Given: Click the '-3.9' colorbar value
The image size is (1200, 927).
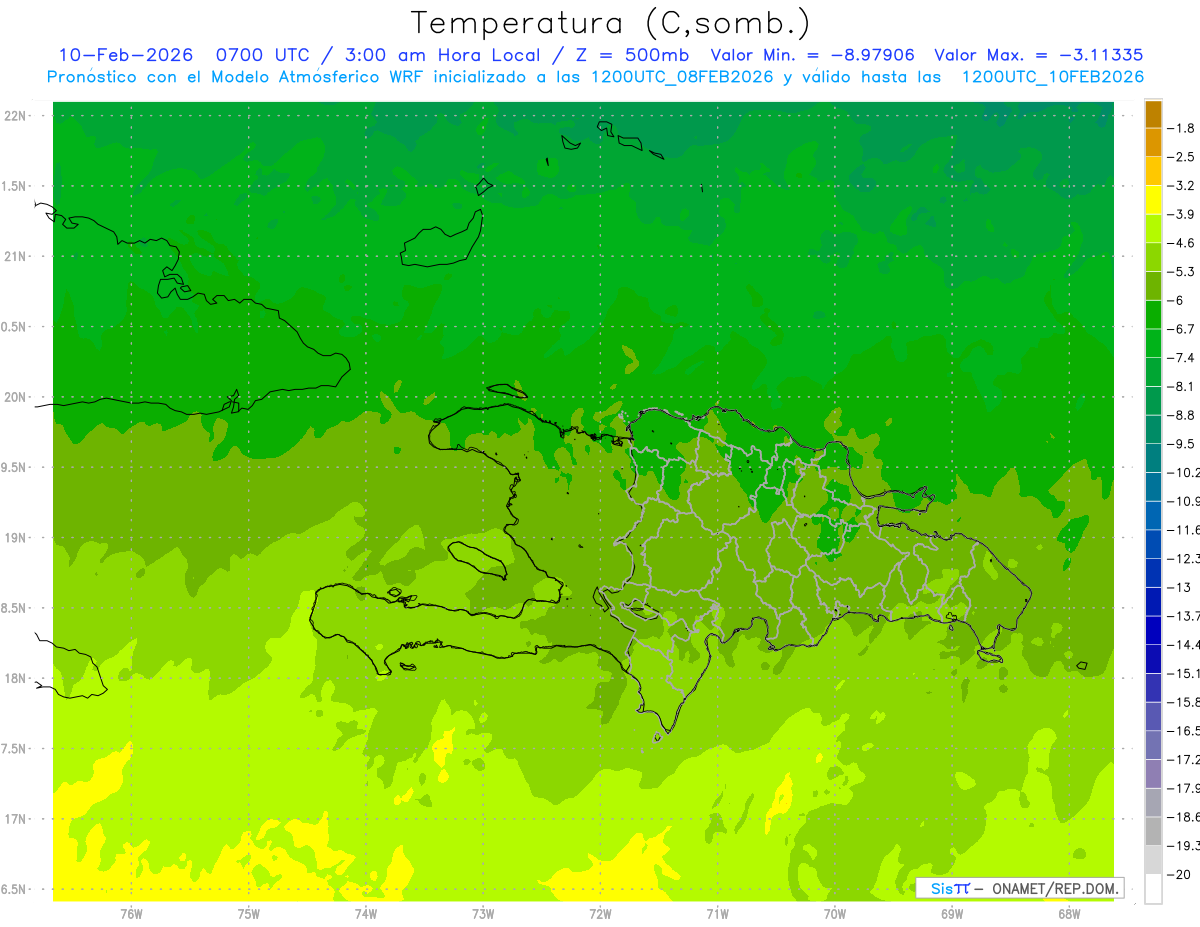Looking at the screenshot, I should (x=1183, y=214).
